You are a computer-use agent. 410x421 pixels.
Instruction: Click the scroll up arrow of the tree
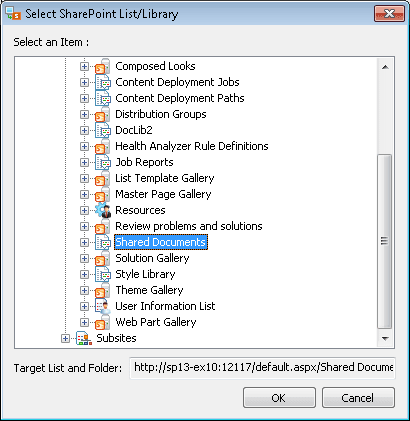385,67
